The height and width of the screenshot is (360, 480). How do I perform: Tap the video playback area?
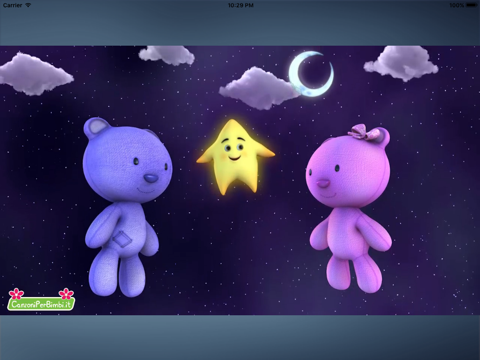click(240, 180)
